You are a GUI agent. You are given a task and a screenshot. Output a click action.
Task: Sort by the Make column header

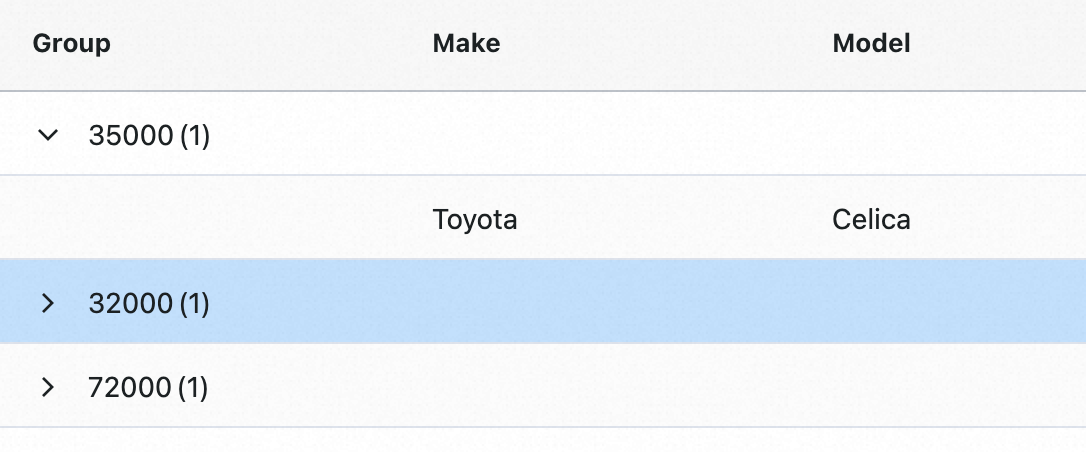click(x=466, y=43)
